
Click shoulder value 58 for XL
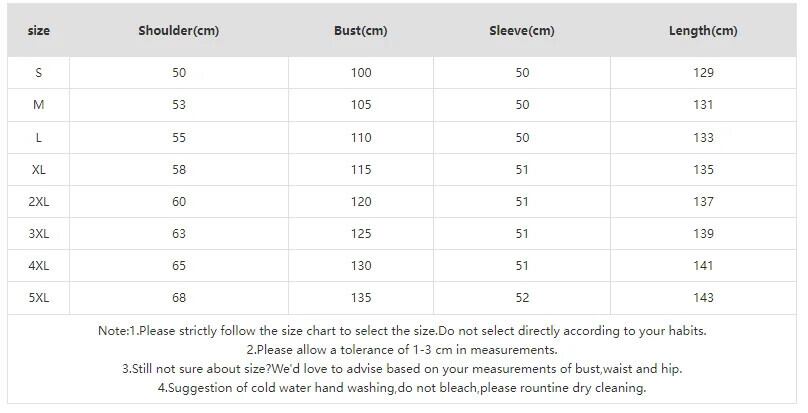(179, 170)
